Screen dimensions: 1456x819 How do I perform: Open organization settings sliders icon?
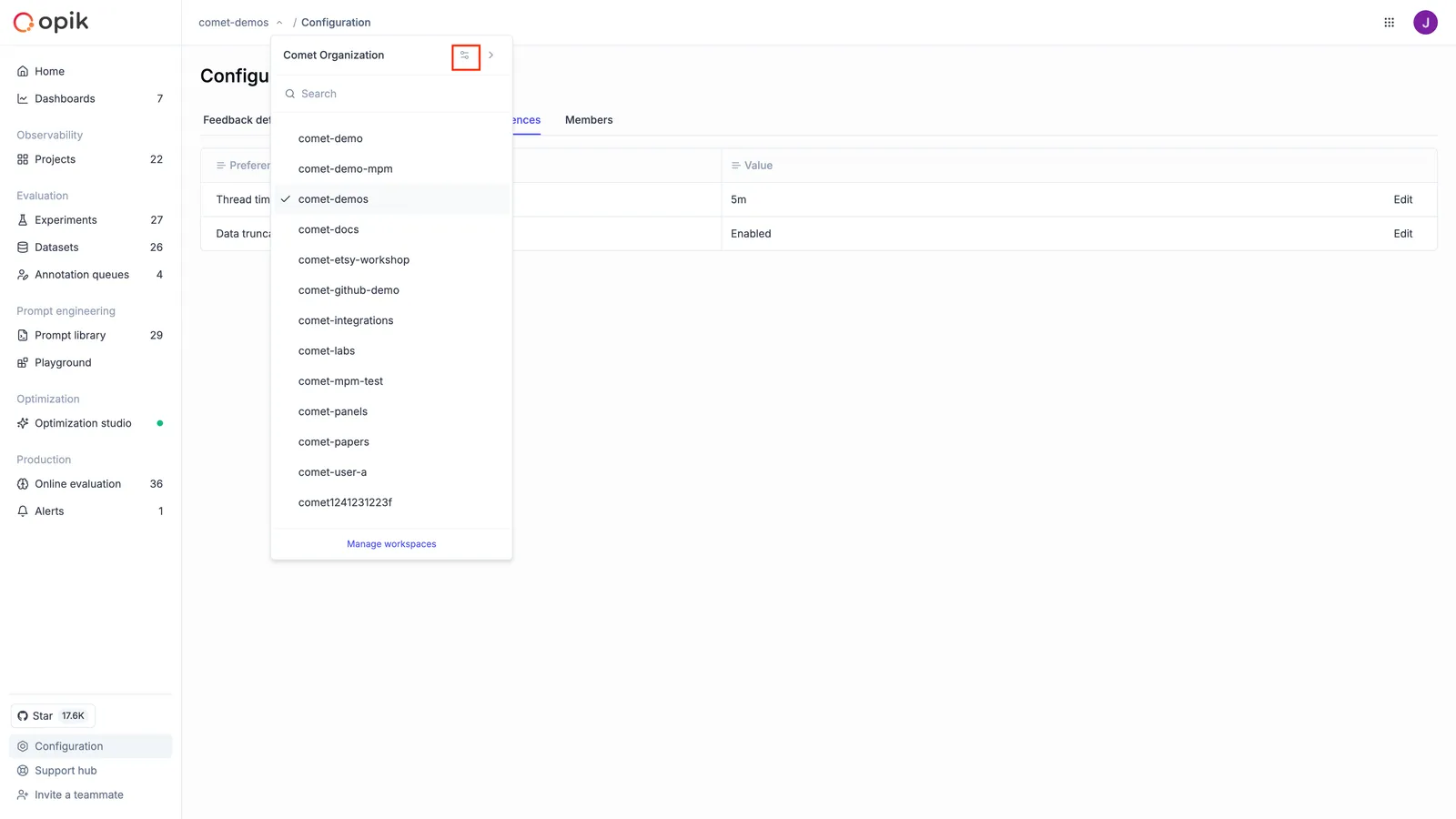[x=465, y=56]
